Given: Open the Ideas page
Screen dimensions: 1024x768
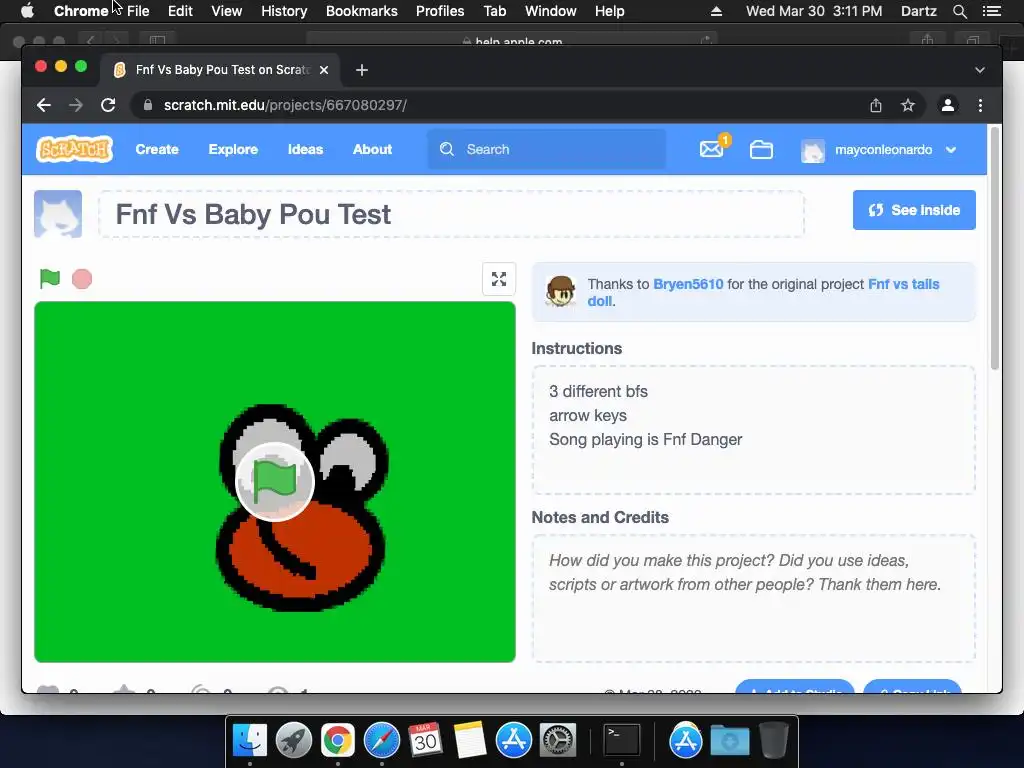Looking at the screenshot, I should (x=305, y=150).
